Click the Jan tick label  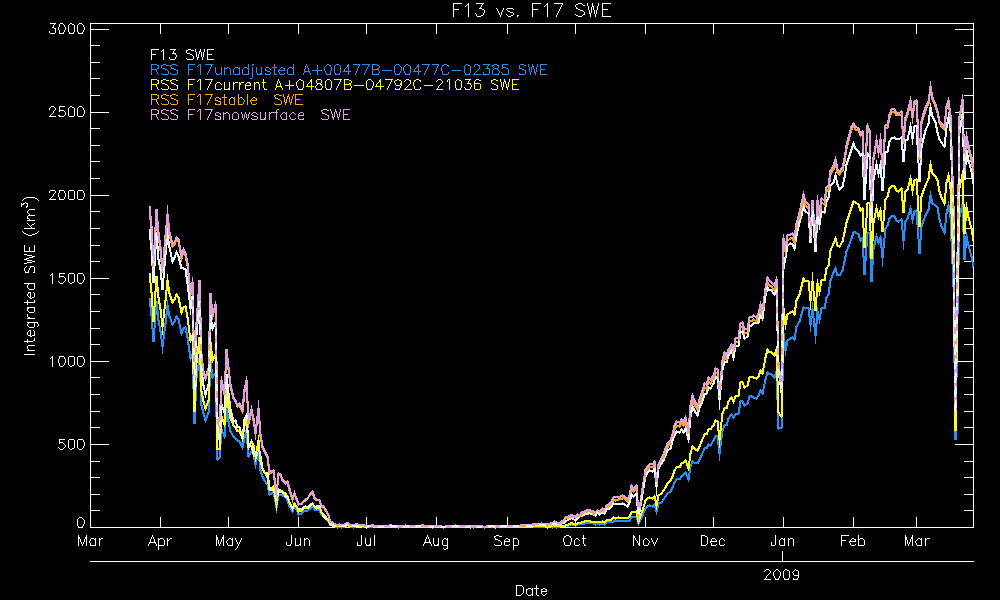coord(782,542)
